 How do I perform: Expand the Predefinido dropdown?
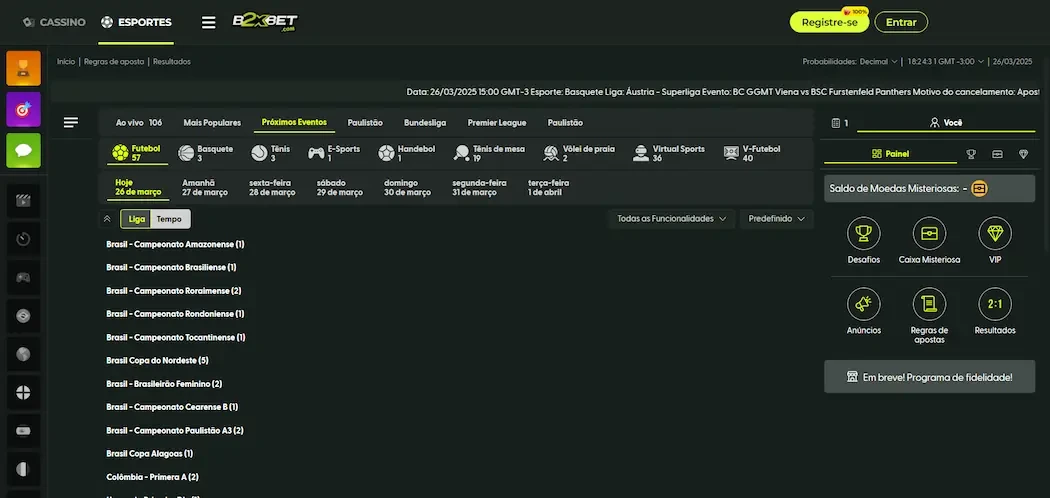[776, 218]
